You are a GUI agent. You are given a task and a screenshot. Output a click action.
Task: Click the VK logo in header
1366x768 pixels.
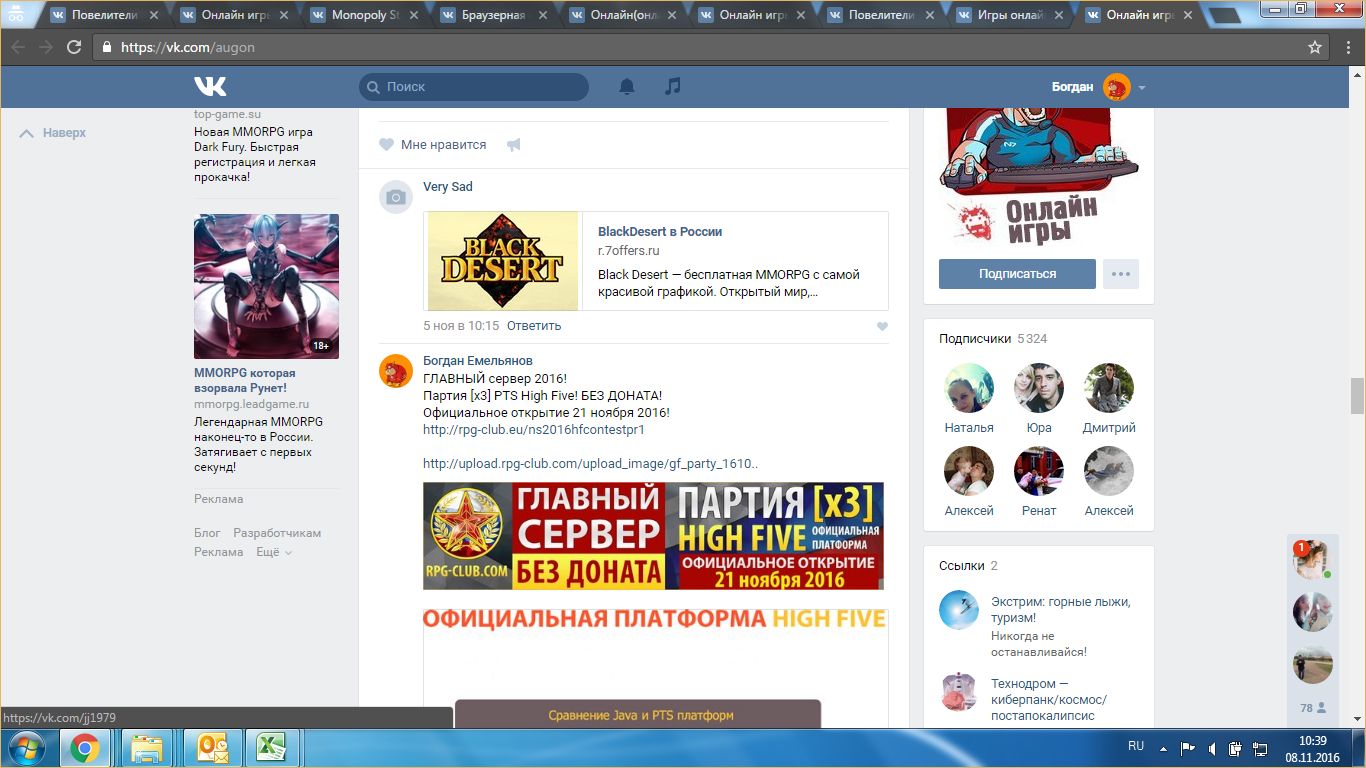click(x=210, y=87)
